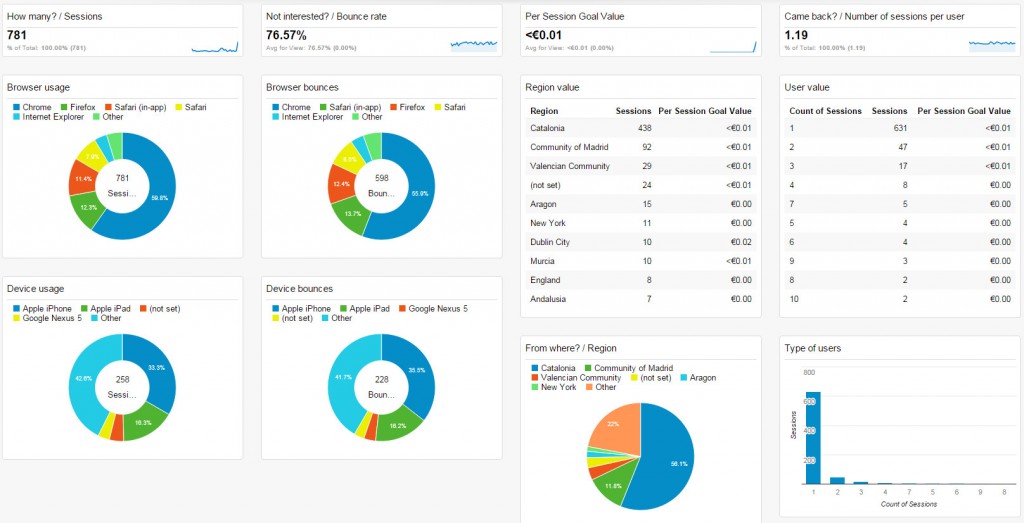The width and height of the screenshot is (1024, 523).
Task: Open the Device bounces widget title
Action: tap(299, 289)
